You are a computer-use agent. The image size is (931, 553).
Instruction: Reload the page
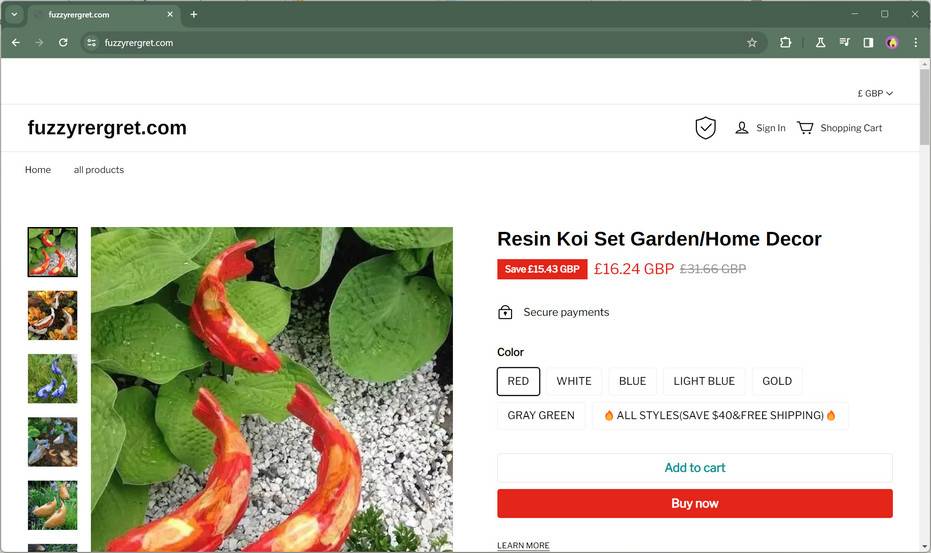tap(63, 43)
